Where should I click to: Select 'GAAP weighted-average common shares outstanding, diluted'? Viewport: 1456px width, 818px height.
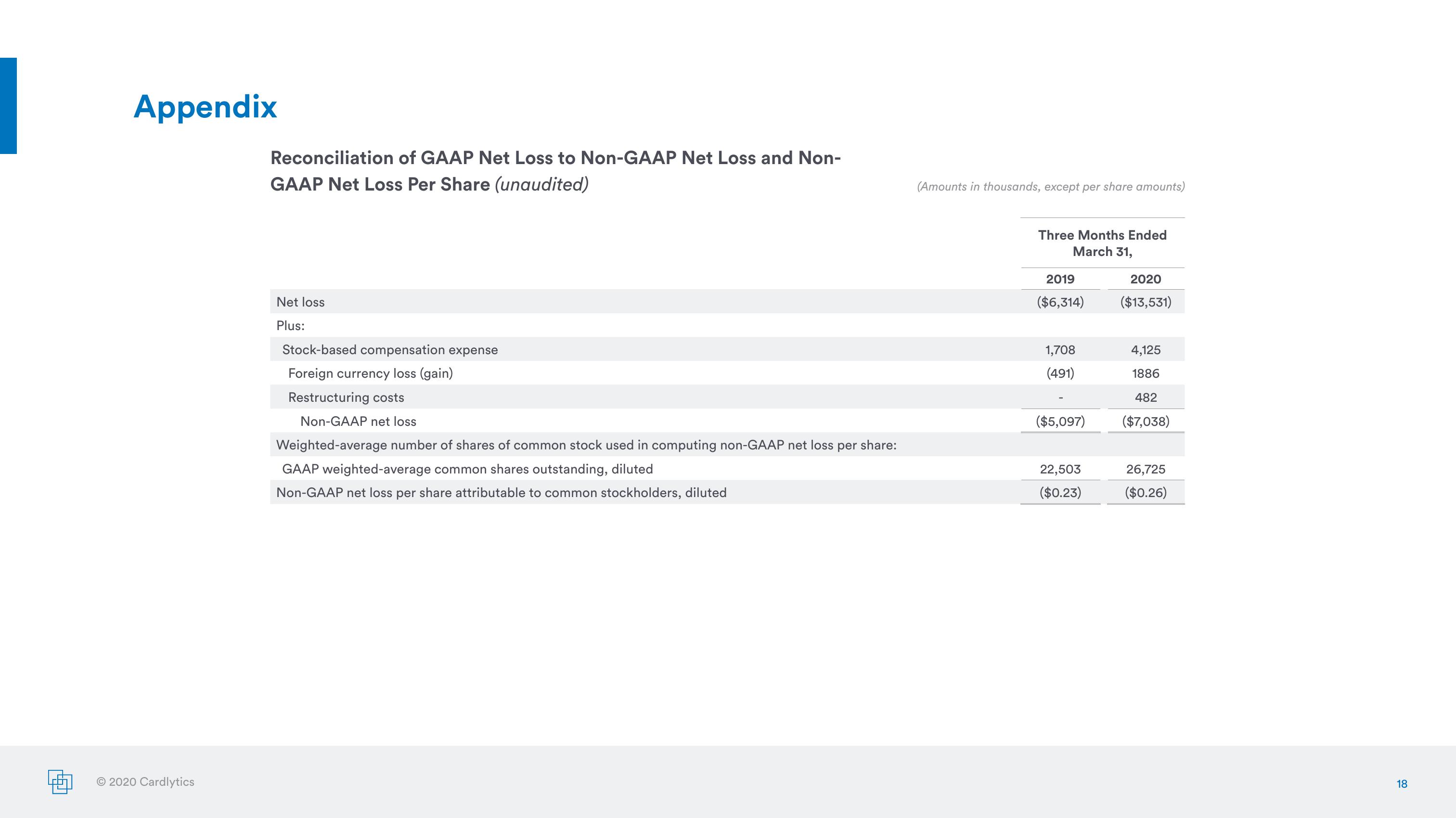[467, 469]
